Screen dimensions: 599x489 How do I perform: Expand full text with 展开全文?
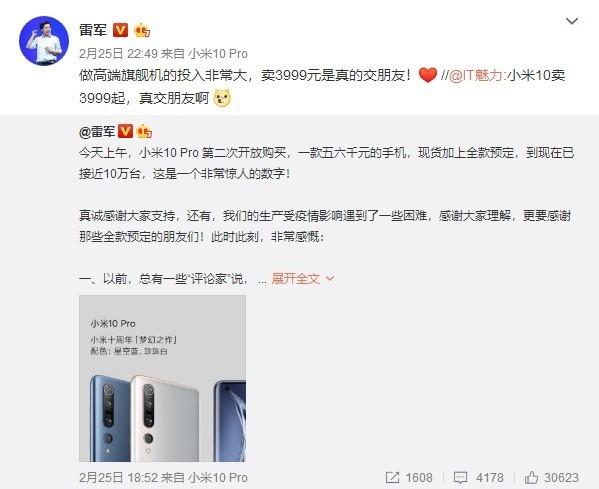tap(296, 279)
